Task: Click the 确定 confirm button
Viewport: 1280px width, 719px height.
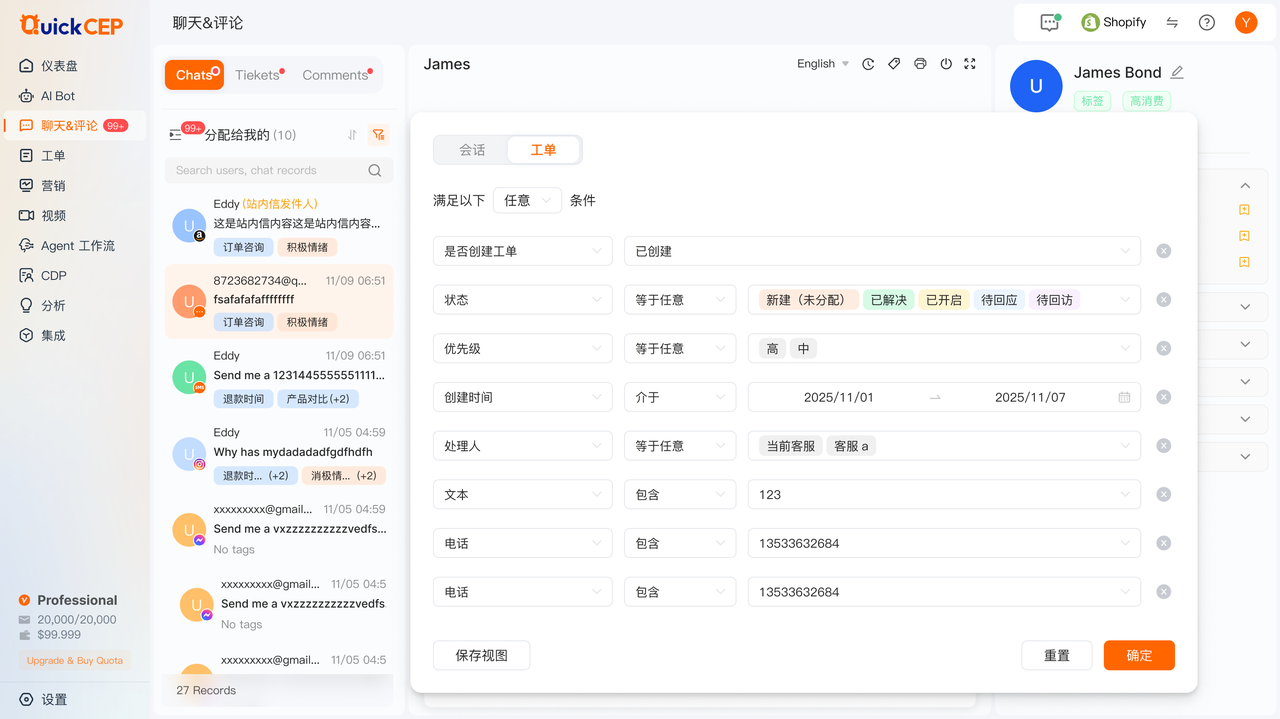Action: (1139, 655)
